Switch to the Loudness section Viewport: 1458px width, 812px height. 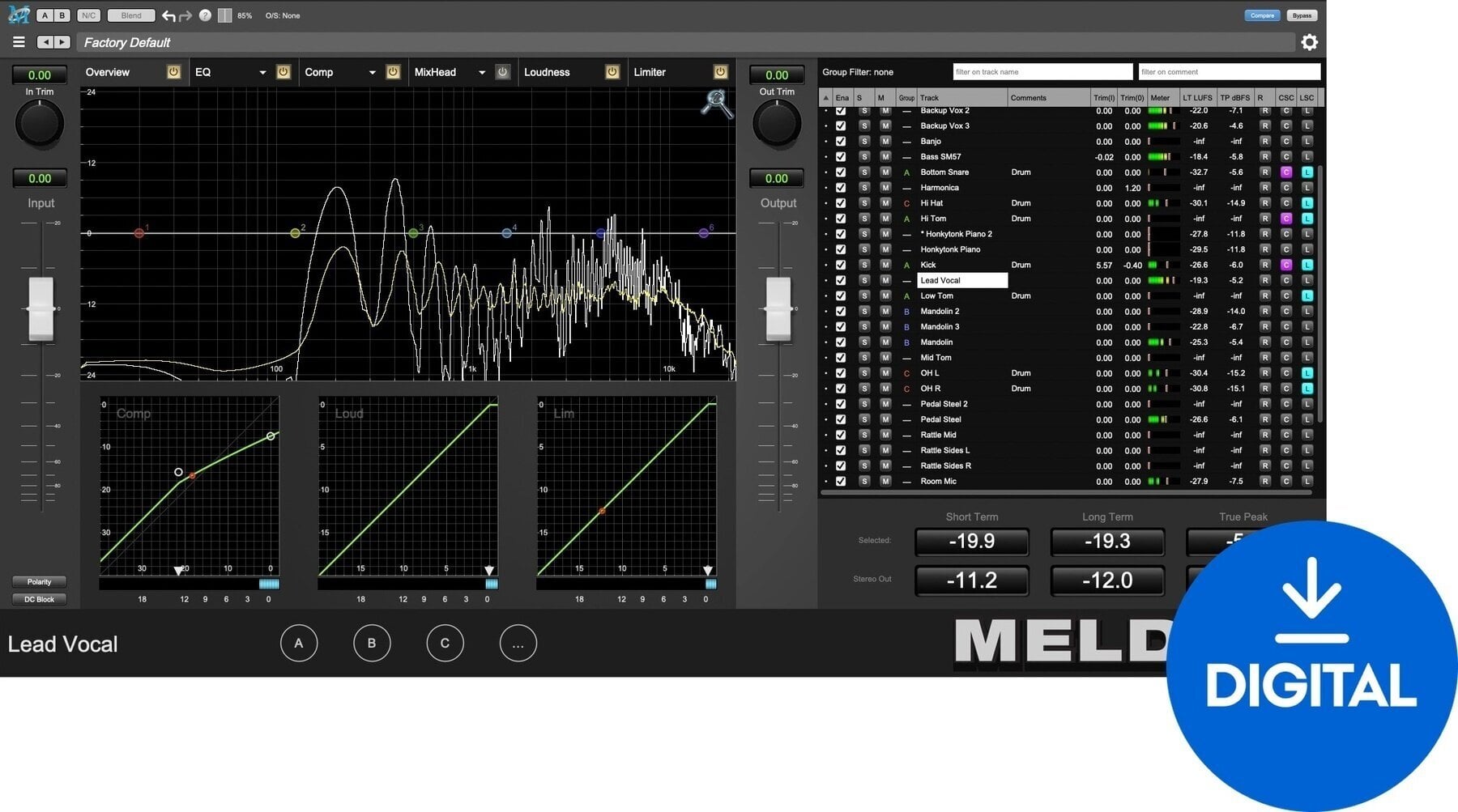(x=547, y=72)
